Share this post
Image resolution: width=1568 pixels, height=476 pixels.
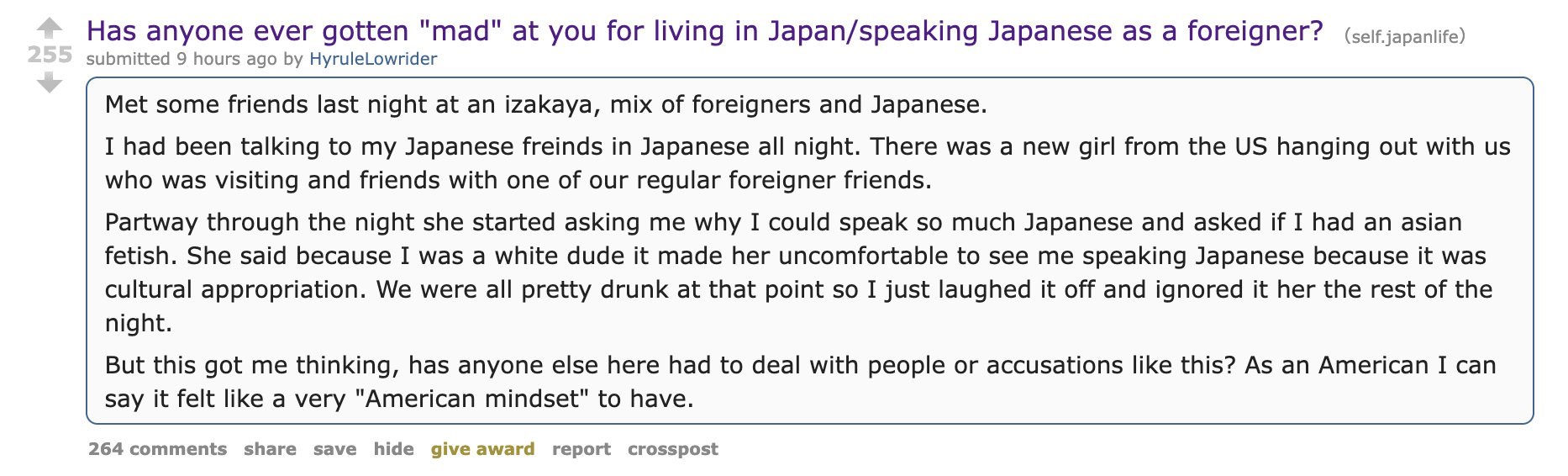point(270,449)
